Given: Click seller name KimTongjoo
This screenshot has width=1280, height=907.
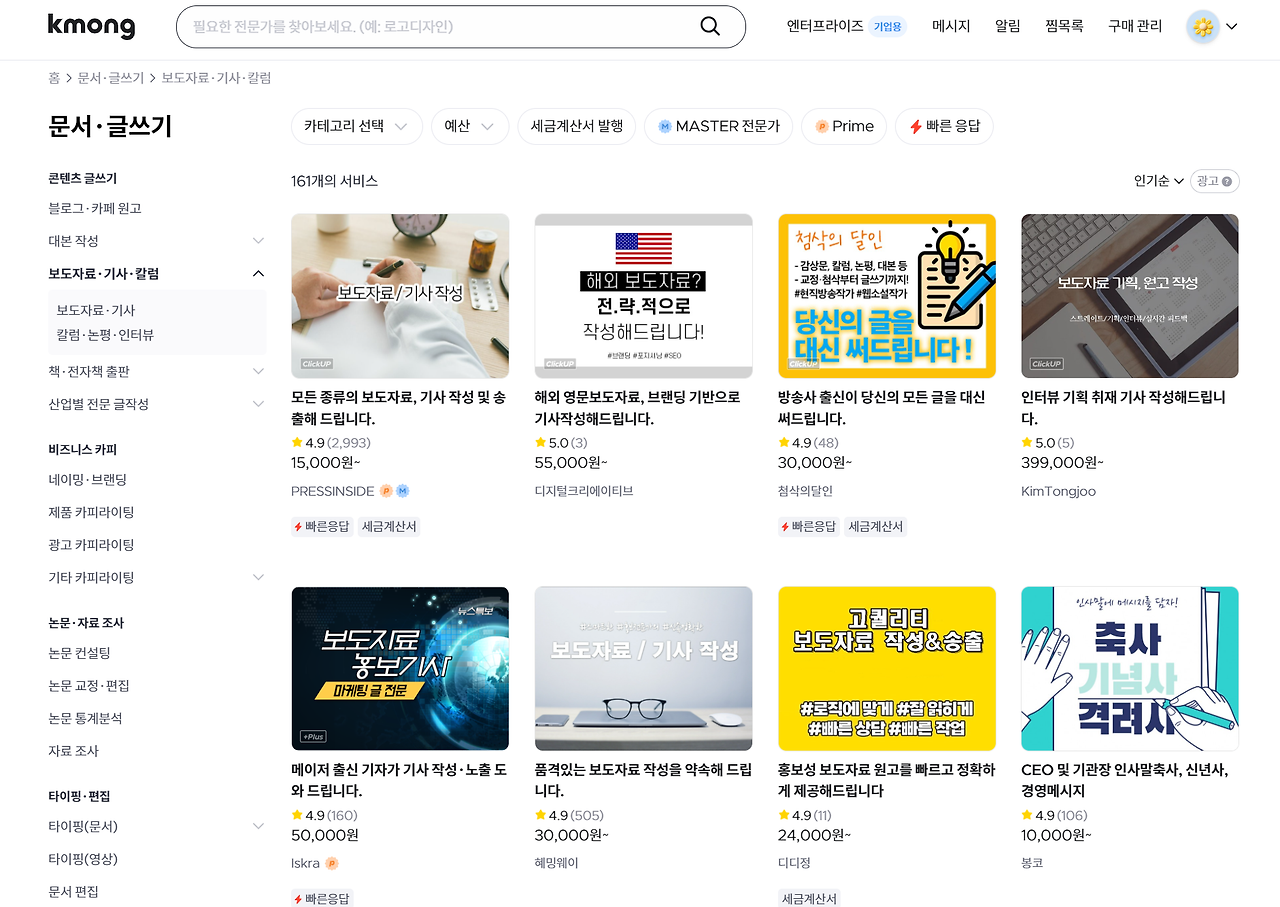Looking at the screenshot, I should click(1058, 491).
